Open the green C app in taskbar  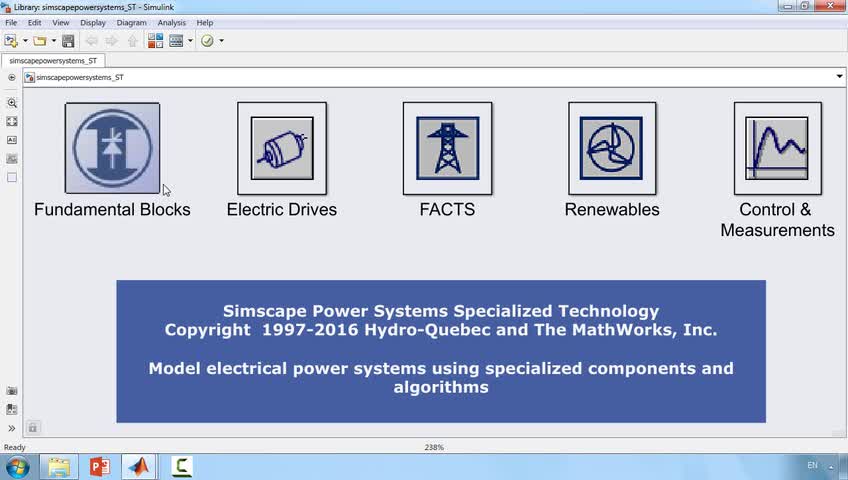182,467
